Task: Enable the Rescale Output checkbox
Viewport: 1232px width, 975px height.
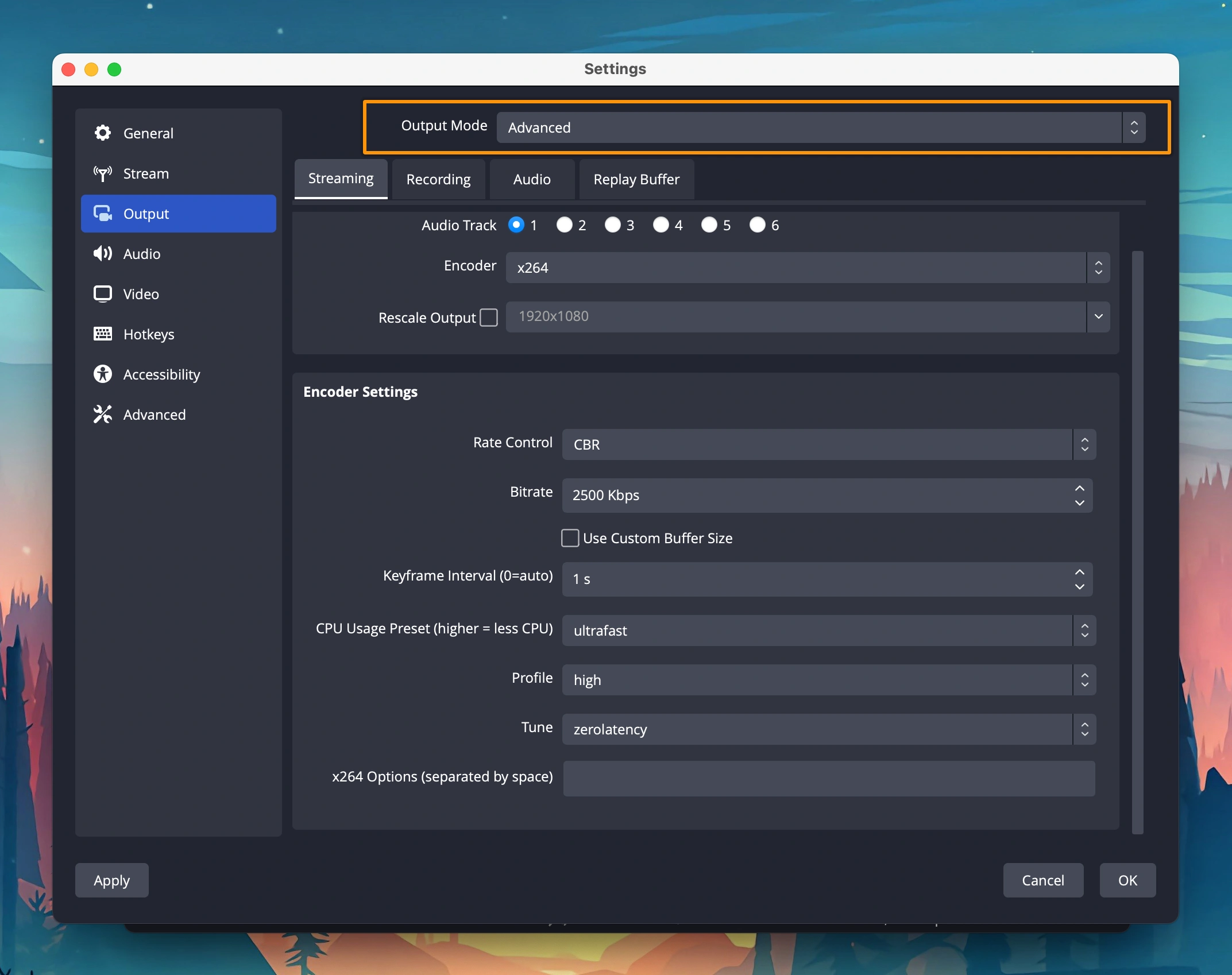Action: (x=489, y=317)
